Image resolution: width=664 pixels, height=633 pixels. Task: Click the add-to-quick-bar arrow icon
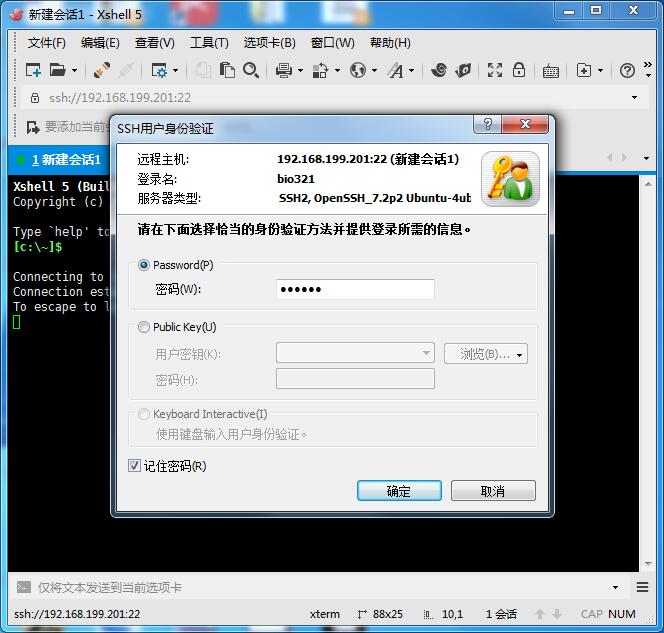pyautogui.click(x=33, y=127)
